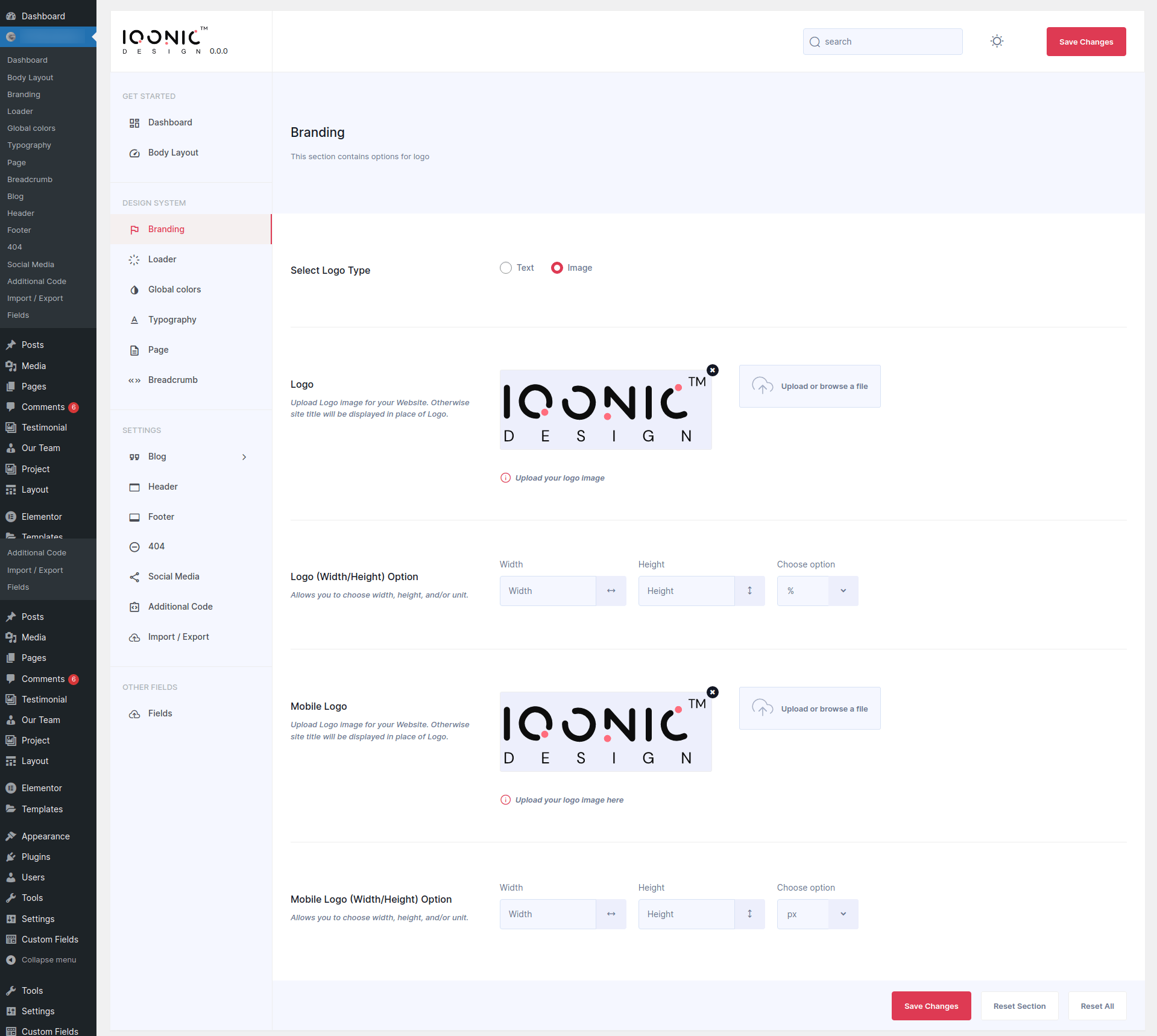The height and width of the screenshot is (1036, 1157).
Task: Open the grid icon under GET STARTED
Action: tap(134, 123)
